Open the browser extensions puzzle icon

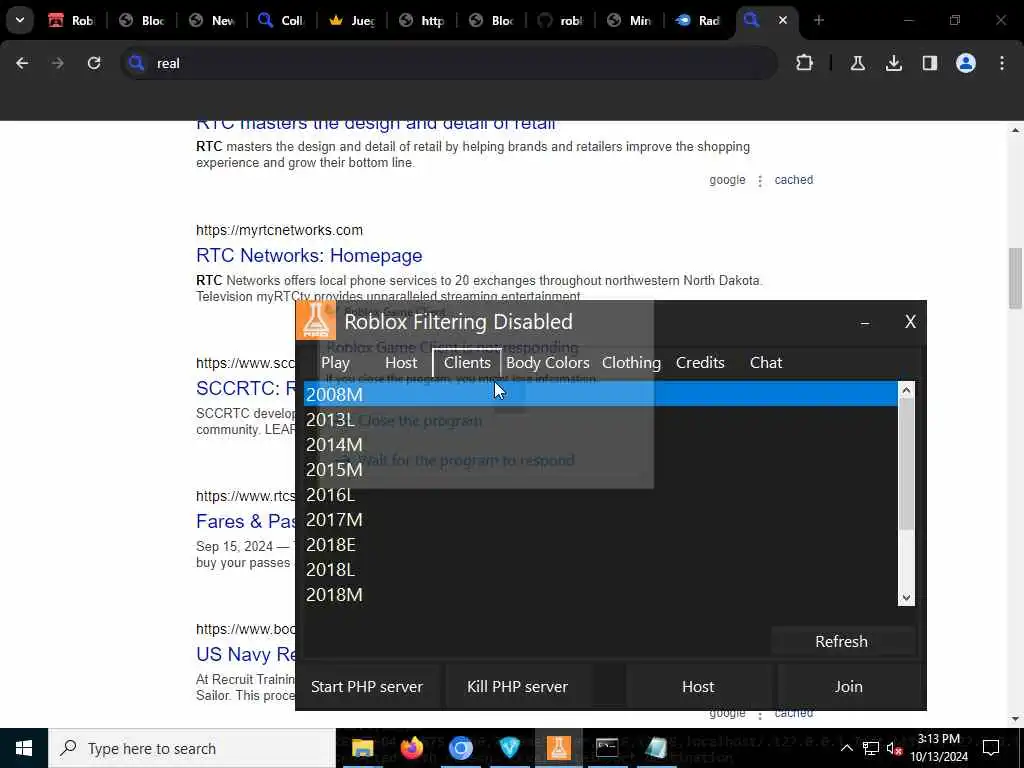(x=805, y=63)
